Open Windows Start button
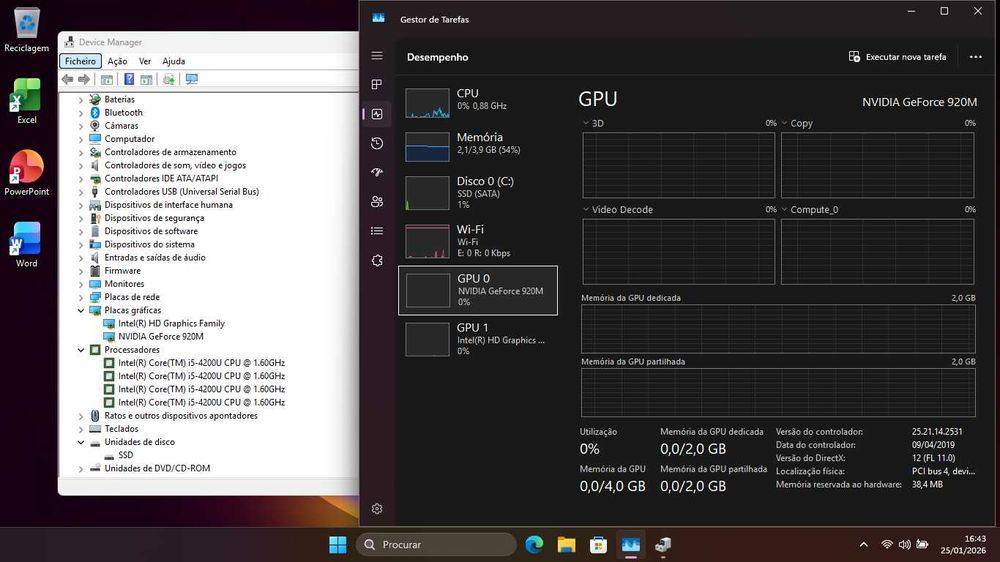 337,545
